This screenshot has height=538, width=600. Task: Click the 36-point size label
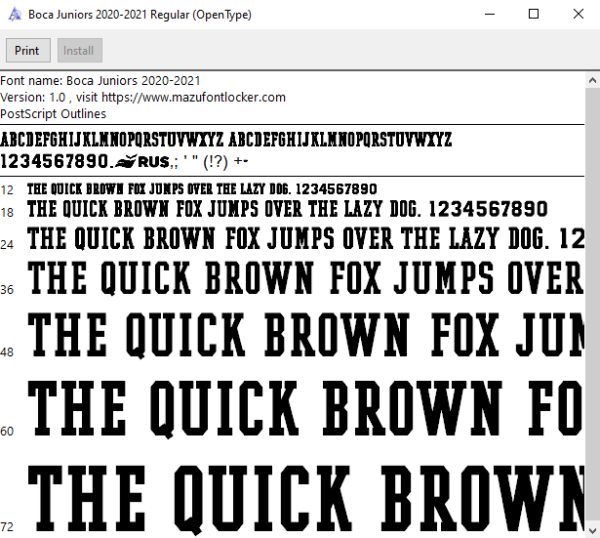(7, 290)
